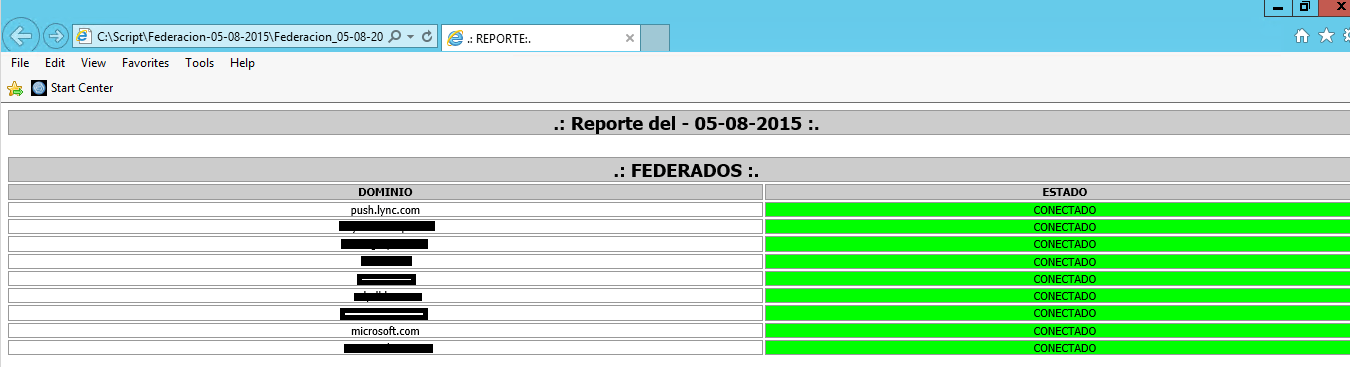Click the FEDERADOS section heading
The width and height of the screenshot is (1350, 367).
[686, 171]
